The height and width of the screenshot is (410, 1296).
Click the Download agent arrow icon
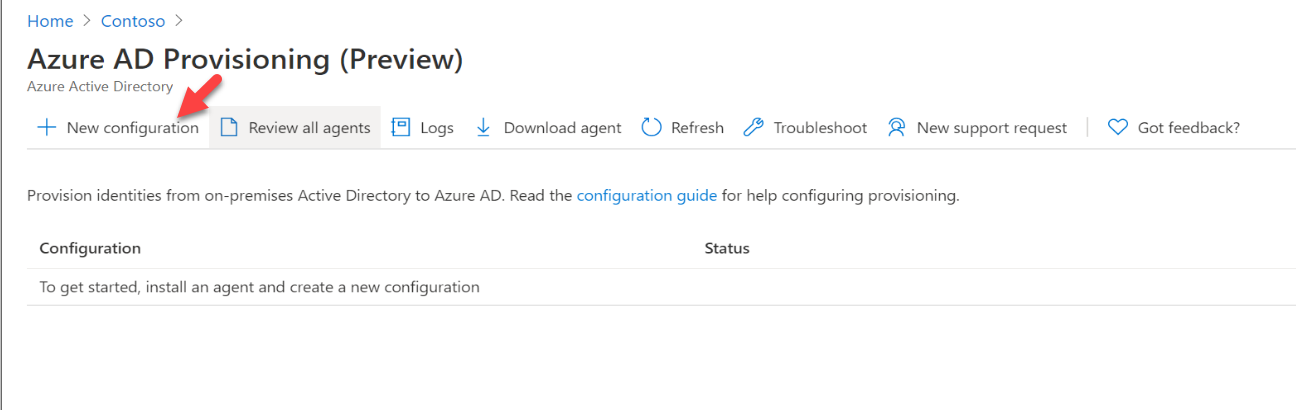[x=484, y=128]
